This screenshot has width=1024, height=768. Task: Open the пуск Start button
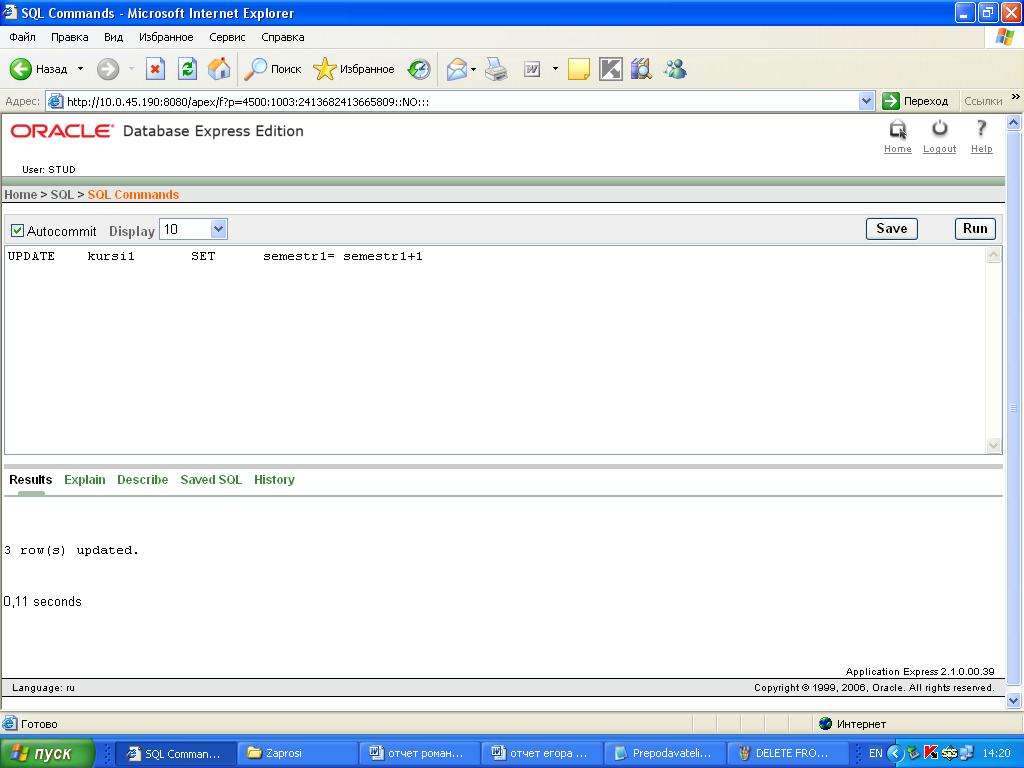point(47,753)
